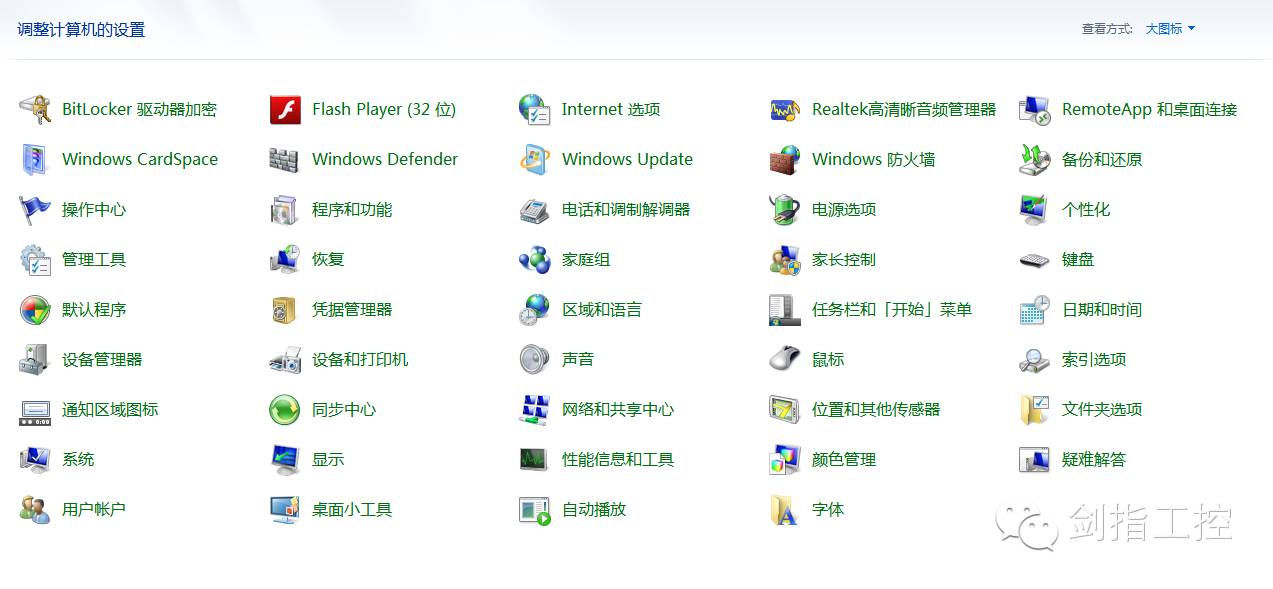Click the 程序和功能 text link
Image resolution: width=1273 pixels, height=589 pixels.
click(x=352, y=209)
